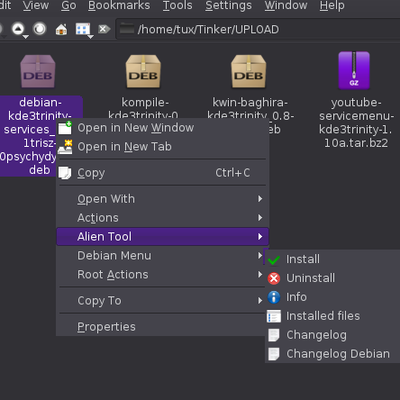Screen dimensions: 400x400
Task: Choose Uninstall in Alien Tool submenu
Action: click(x=333, y=278)
